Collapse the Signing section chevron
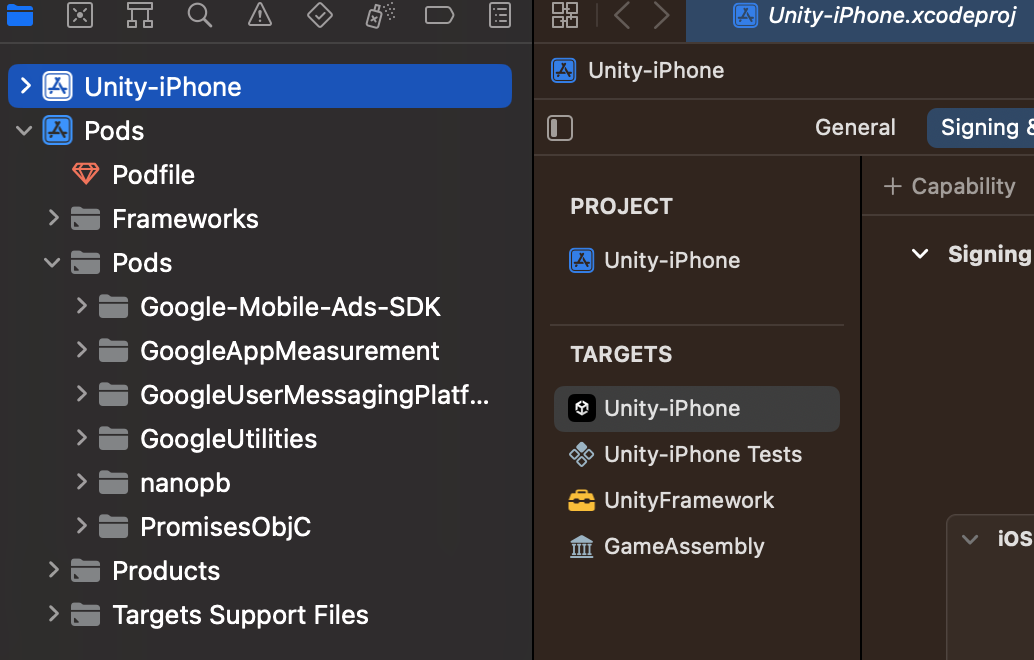 pos(920,254)
